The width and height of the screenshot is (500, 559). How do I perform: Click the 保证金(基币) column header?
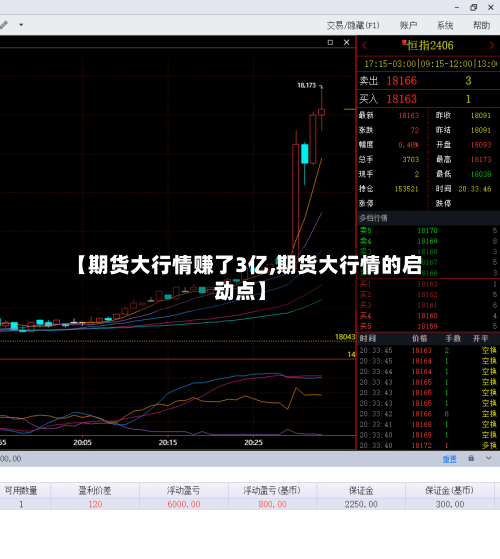coord(449,491)
